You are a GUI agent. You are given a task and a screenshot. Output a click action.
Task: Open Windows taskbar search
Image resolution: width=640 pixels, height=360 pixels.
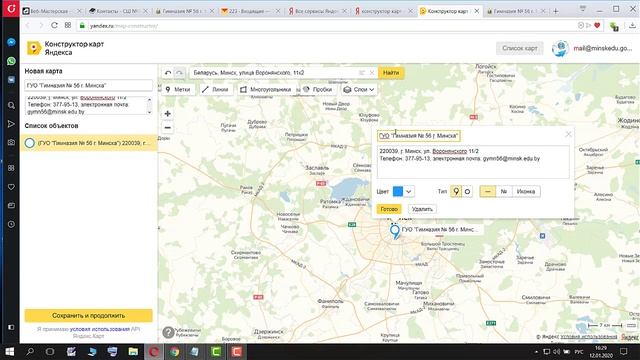[x=30, y=351]
